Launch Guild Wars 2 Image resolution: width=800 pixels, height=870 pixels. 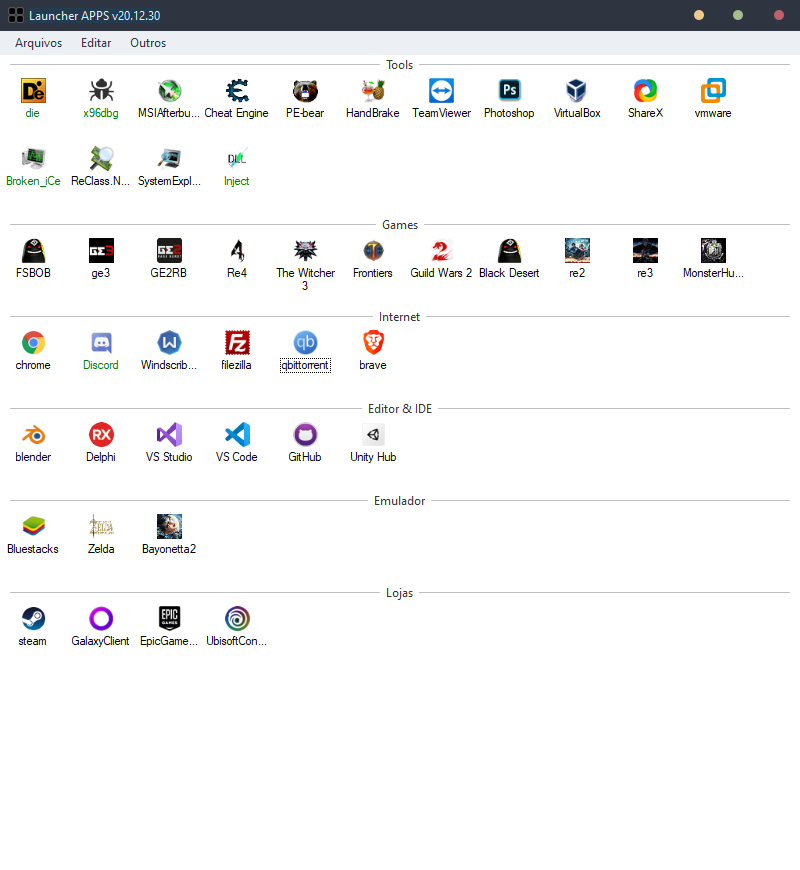tap(441, 250)
